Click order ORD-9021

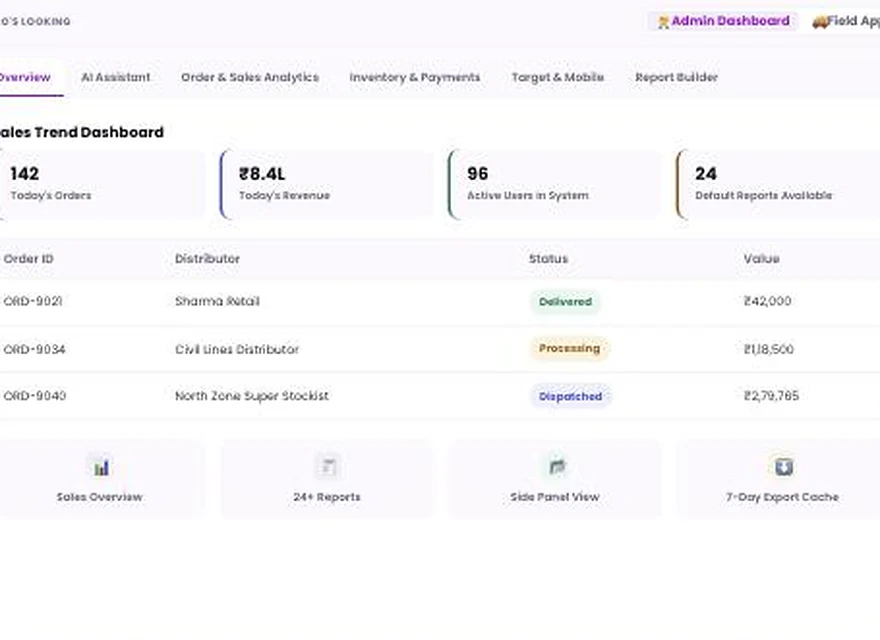(33, 301)
